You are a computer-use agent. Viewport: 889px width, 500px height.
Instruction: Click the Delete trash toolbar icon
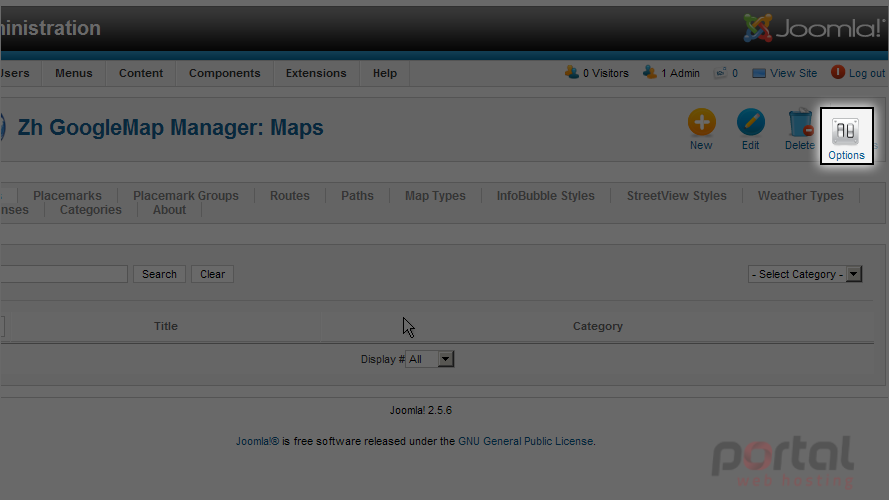click(800, 122)
